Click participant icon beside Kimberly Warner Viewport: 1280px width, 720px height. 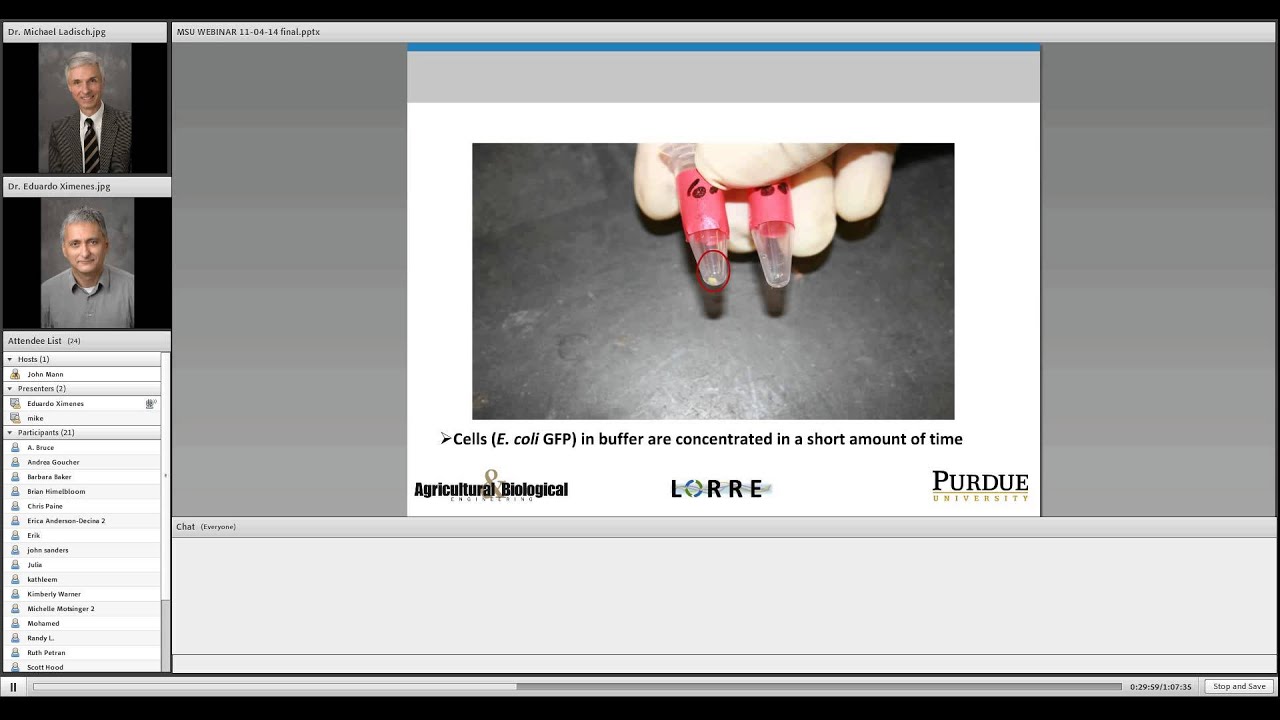[15, 594]
